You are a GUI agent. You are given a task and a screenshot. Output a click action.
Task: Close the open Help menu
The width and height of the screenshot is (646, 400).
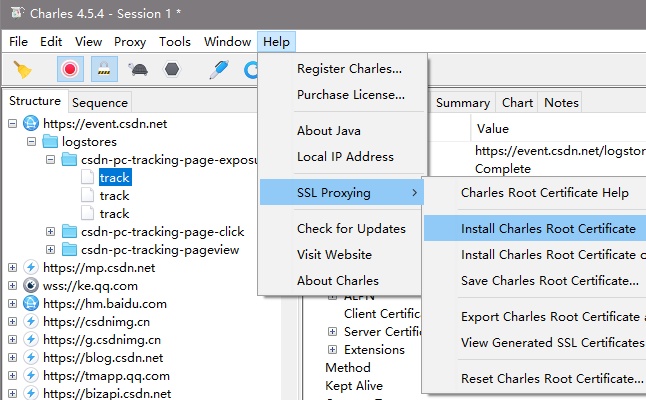[276, 42]
